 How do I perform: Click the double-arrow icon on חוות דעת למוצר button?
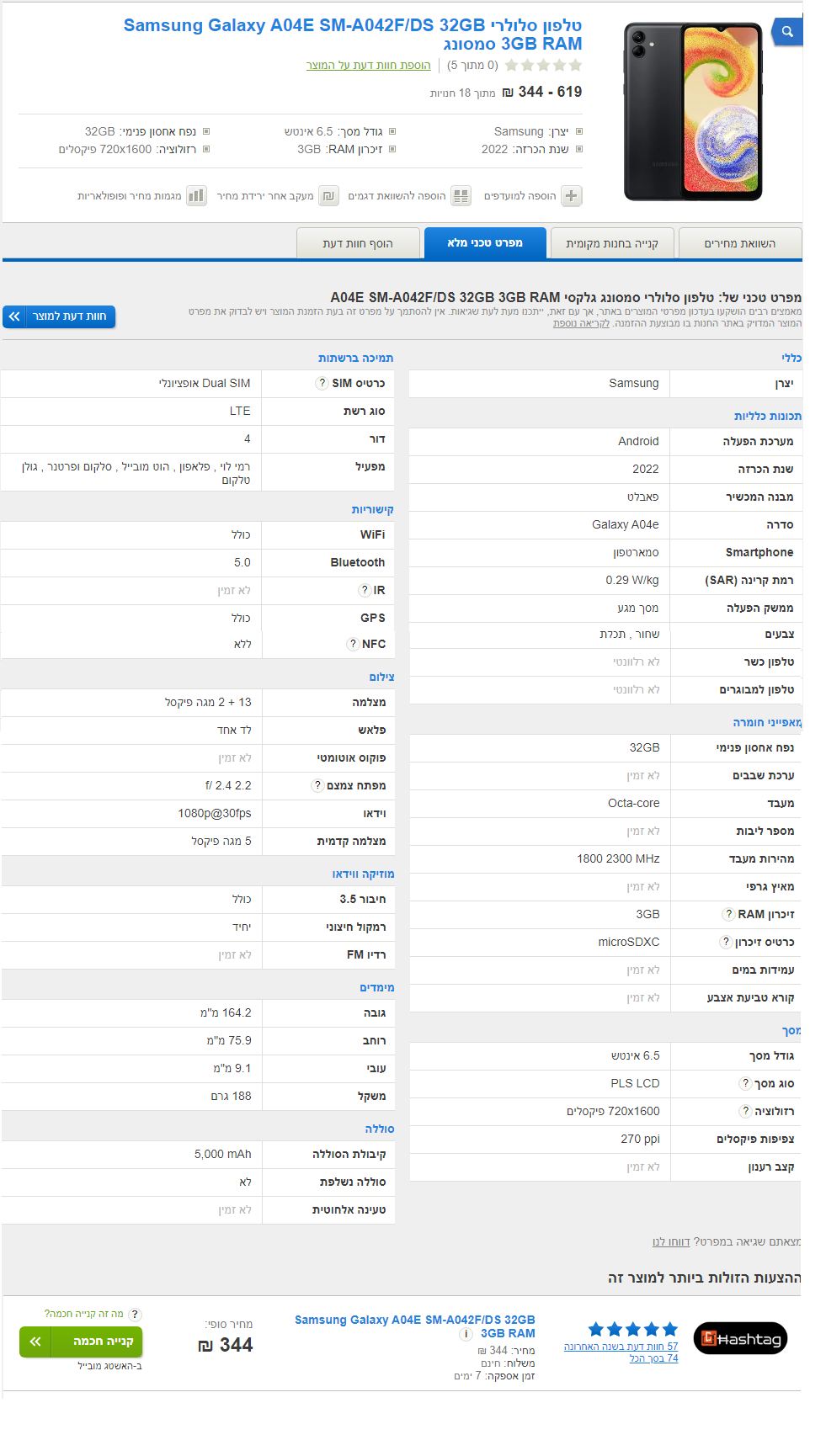coord(14,316)
